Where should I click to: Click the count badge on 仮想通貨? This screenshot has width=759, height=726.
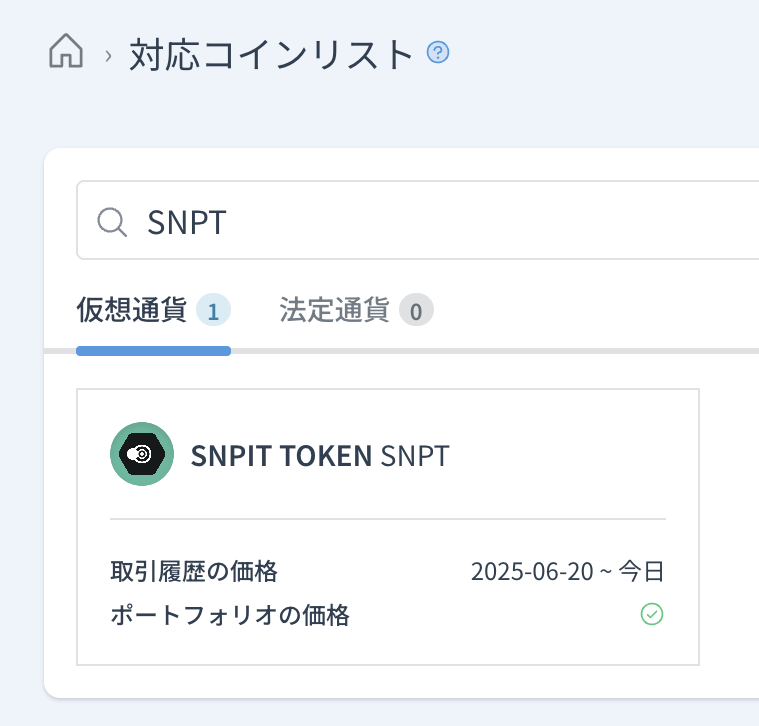coord(213,311)
